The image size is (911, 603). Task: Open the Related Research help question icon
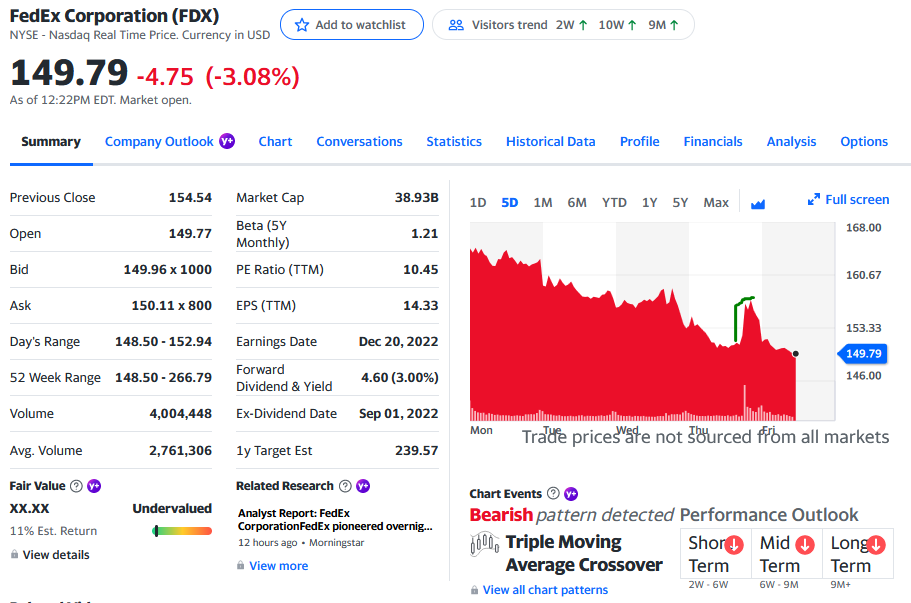(345, 486)
